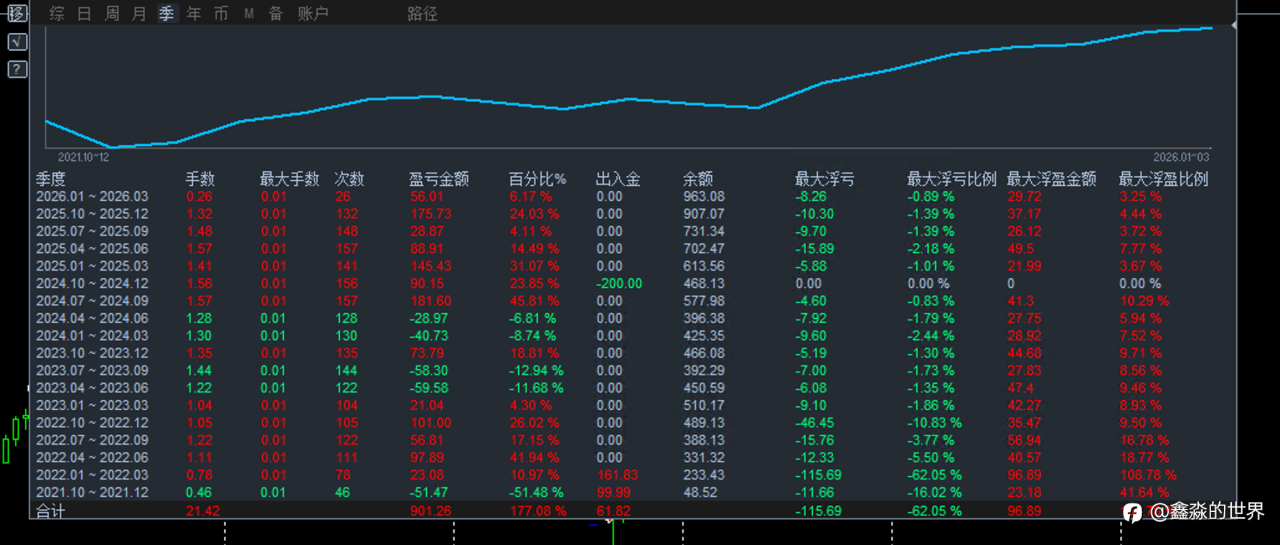Click the 901.26 total profit value
Screen dimensions: 1280x545
click(431, 511)
